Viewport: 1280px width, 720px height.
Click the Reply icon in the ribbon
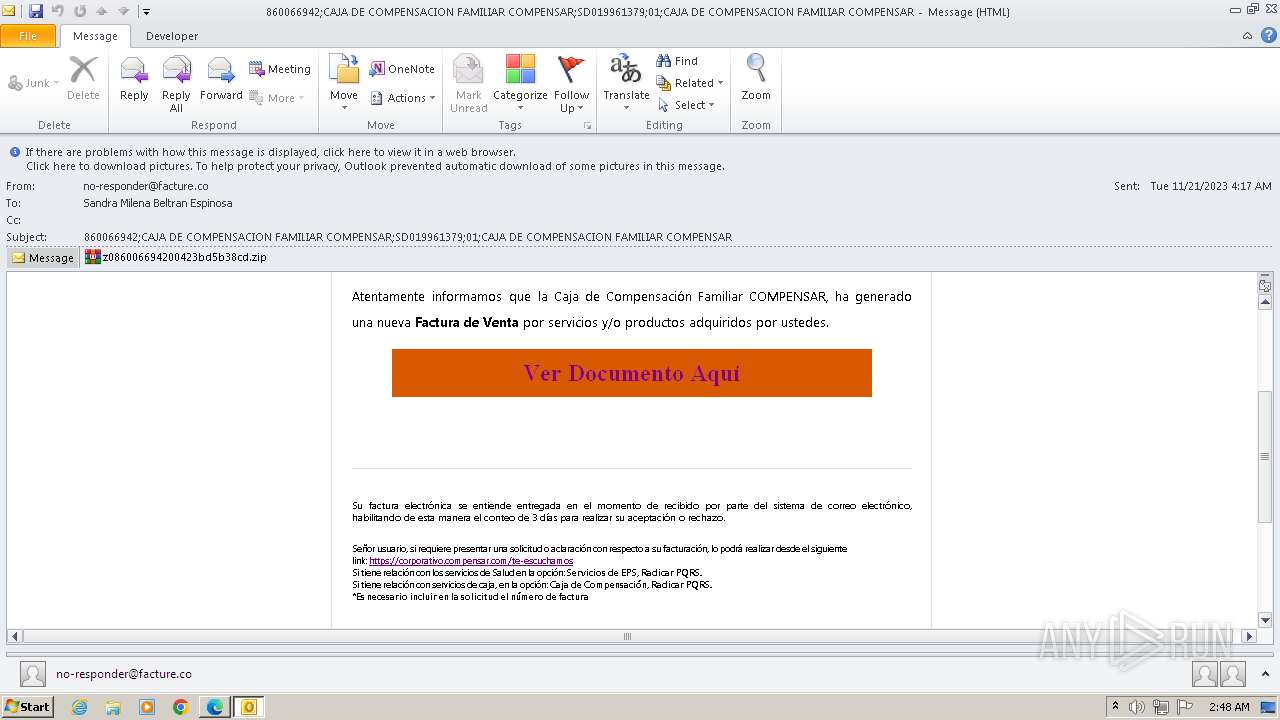(134, 79)
